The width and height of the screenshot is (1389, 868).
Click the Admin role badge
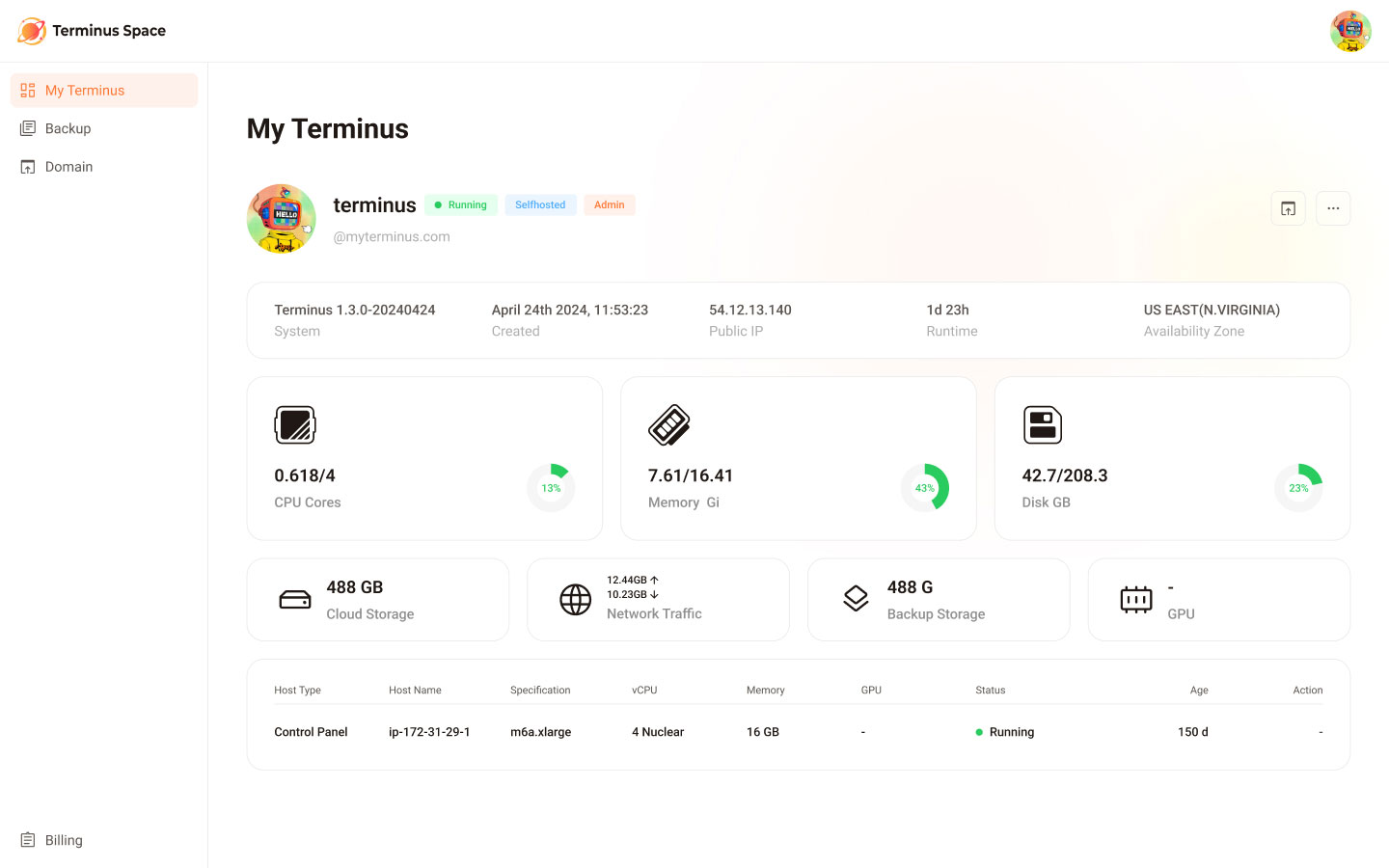pyautogui.click(x=609, y=204)
